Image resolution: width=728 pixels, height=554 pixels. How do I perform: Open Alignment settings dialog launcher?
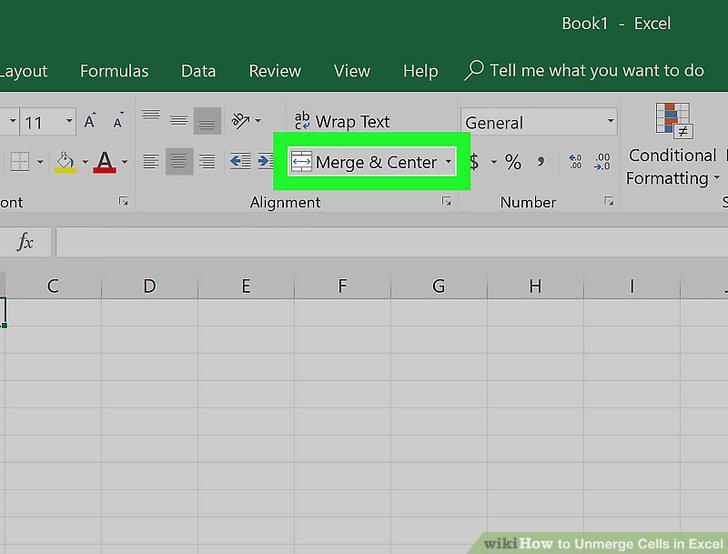[x=446, y=201]
